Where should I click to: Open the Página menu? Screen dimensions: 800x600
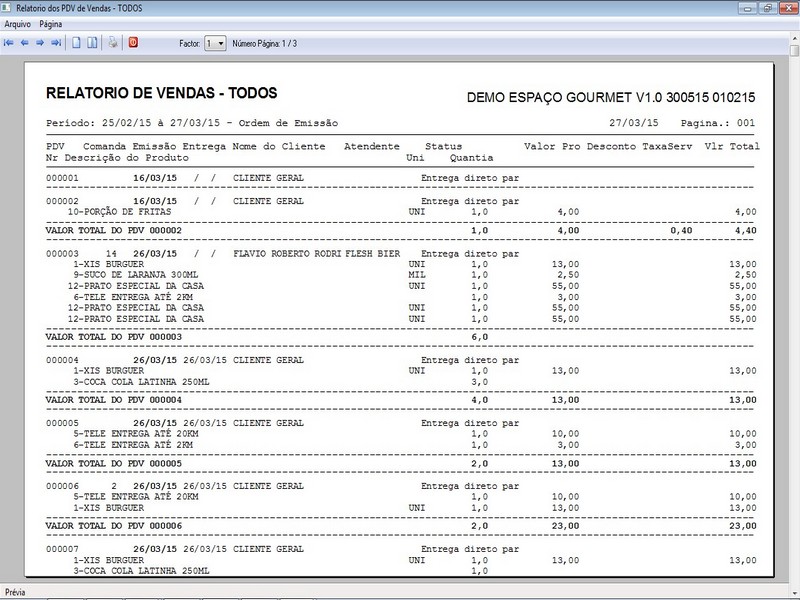click(51, 24)
